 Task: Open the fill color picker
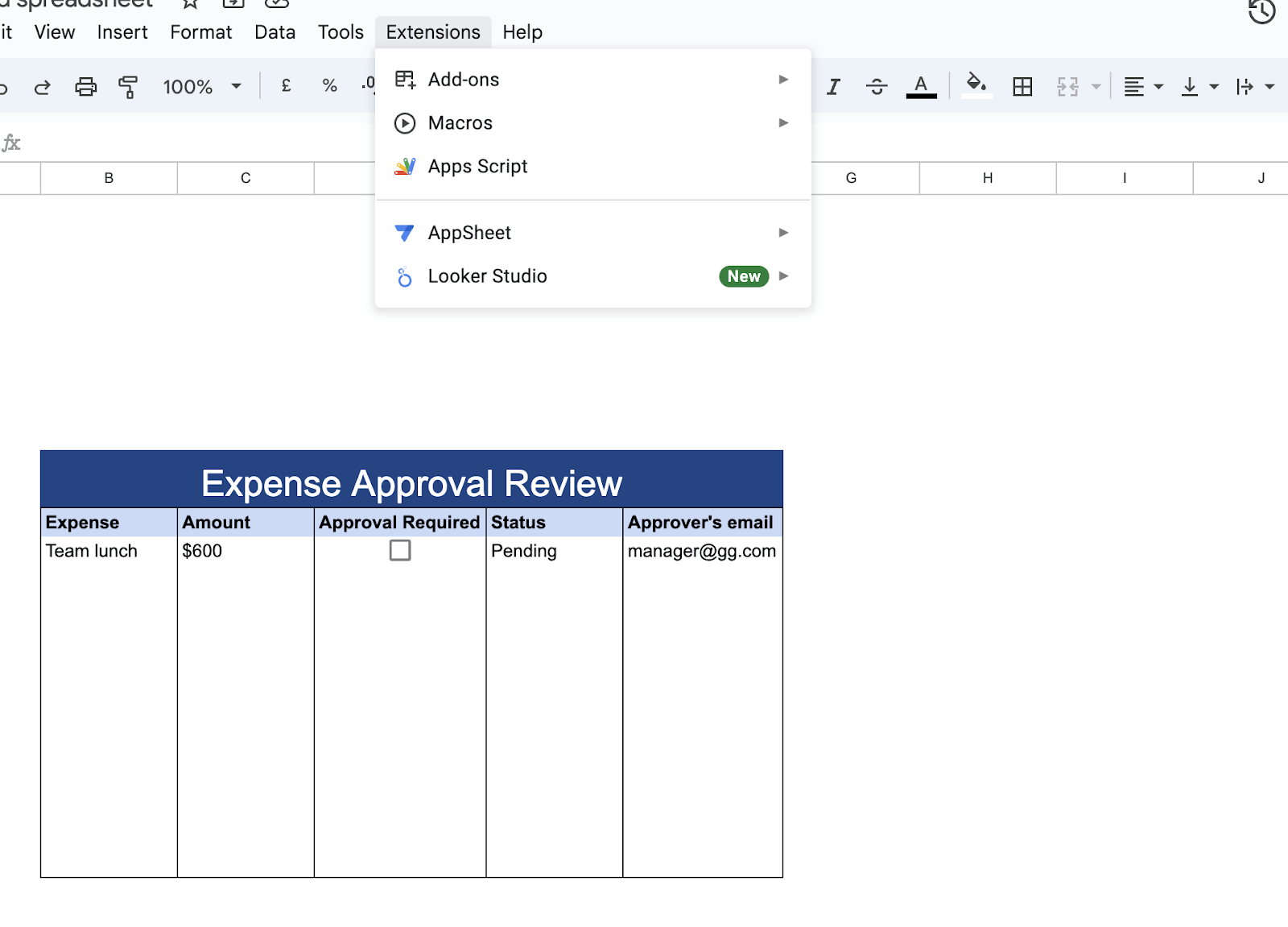point(975,86)
